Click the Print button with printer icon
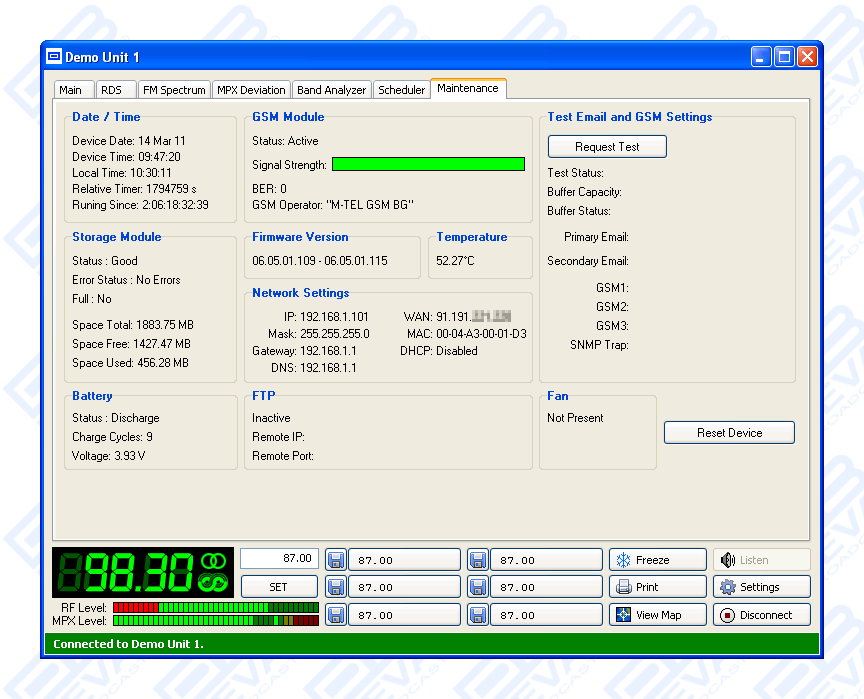Image resolution: width=864 pixels, height=699 pixels. click(x=657, y=587)
